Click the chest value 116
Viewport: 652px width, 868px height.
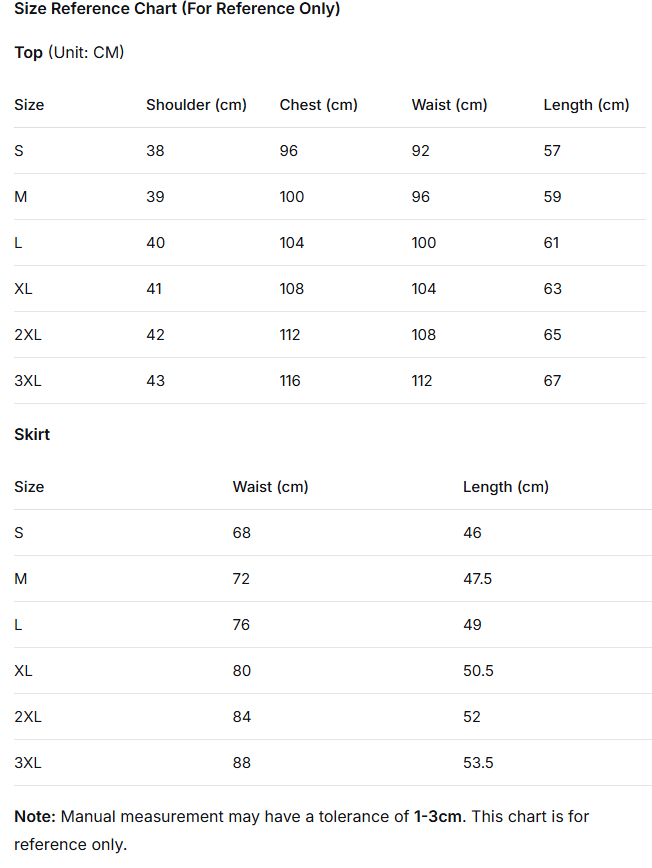[290, 381]
